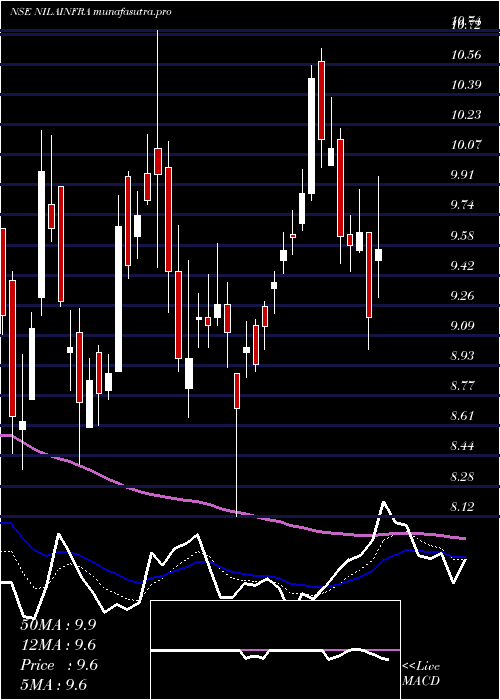The image size is (500, 700).
Task: Click the 50MA : 9.9 legend text
Action: point(58,625)
